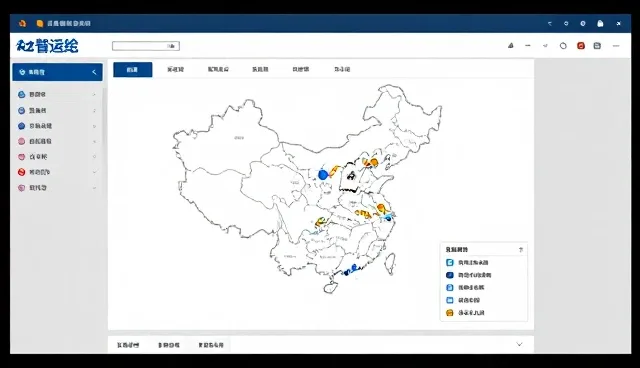The height and width of the screenshot is (368, 640).
Task: Click the faint check-arrow icon in the header toolbar
Action: [545, 46]
